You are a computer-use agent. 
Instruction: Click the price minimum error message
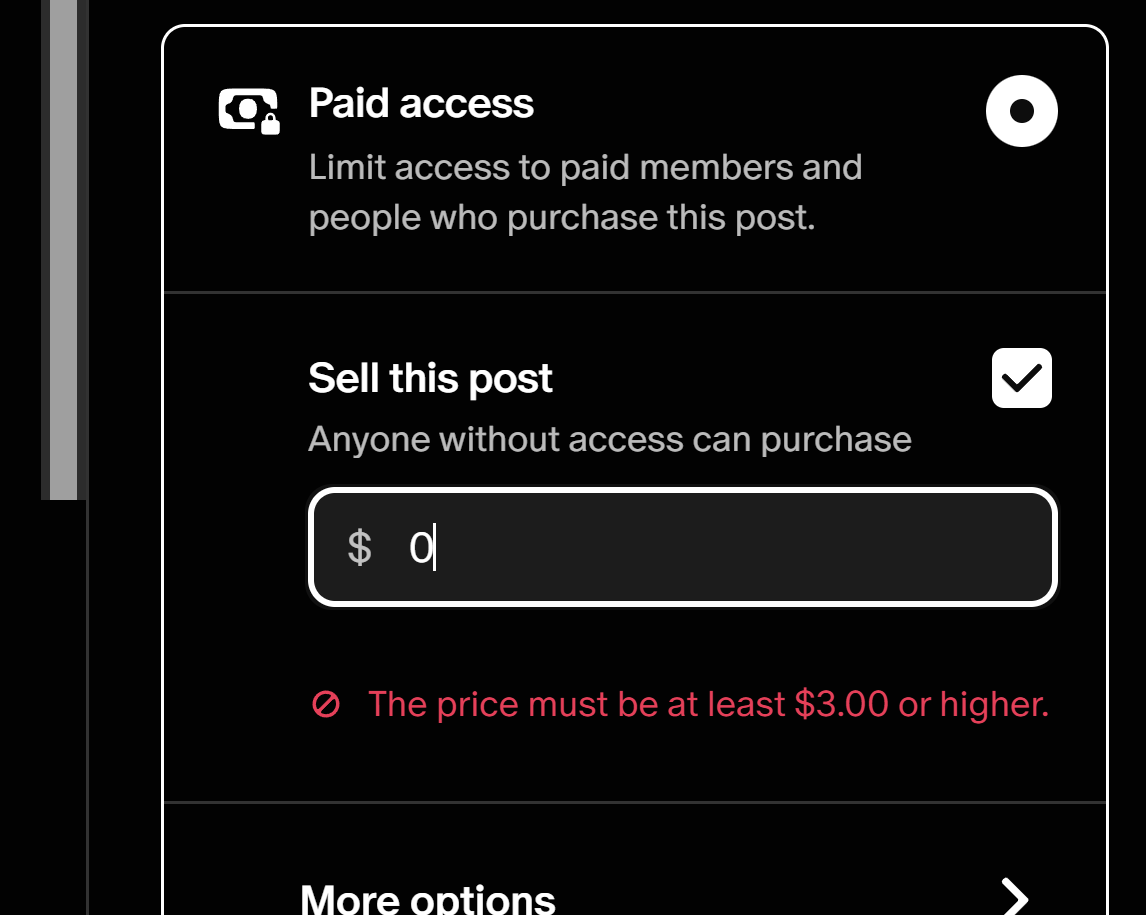coord(708,705)
